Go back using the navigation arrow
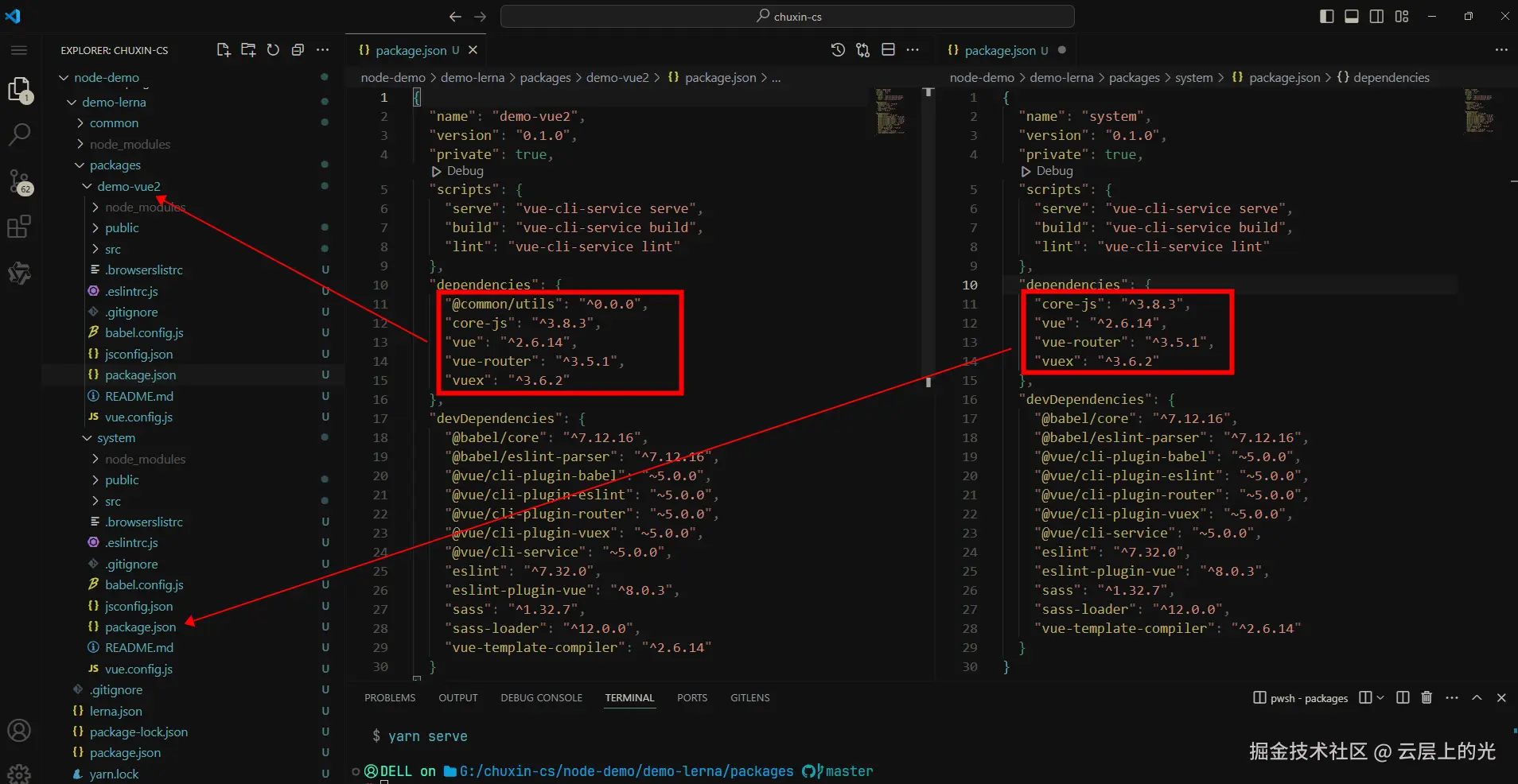Screen dimensions: 1518x784 [455, 17]
